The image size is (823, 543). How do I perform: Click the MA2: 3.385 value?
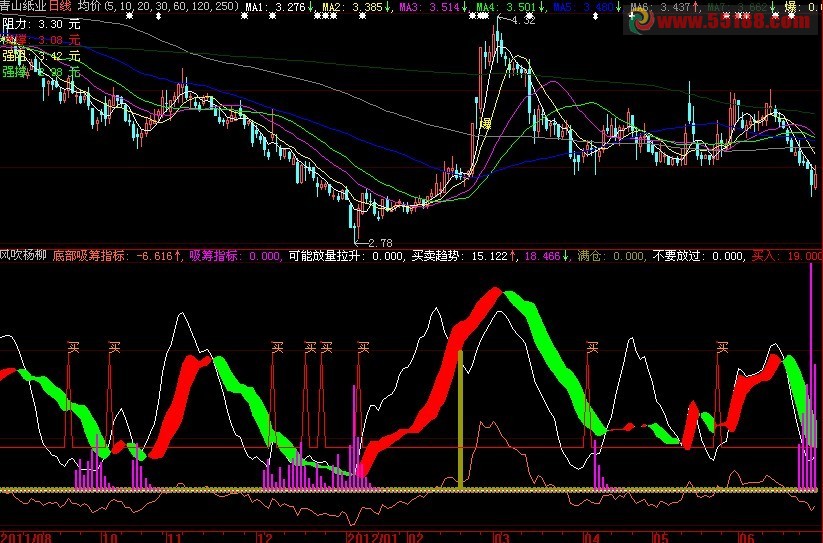[357, 7]
